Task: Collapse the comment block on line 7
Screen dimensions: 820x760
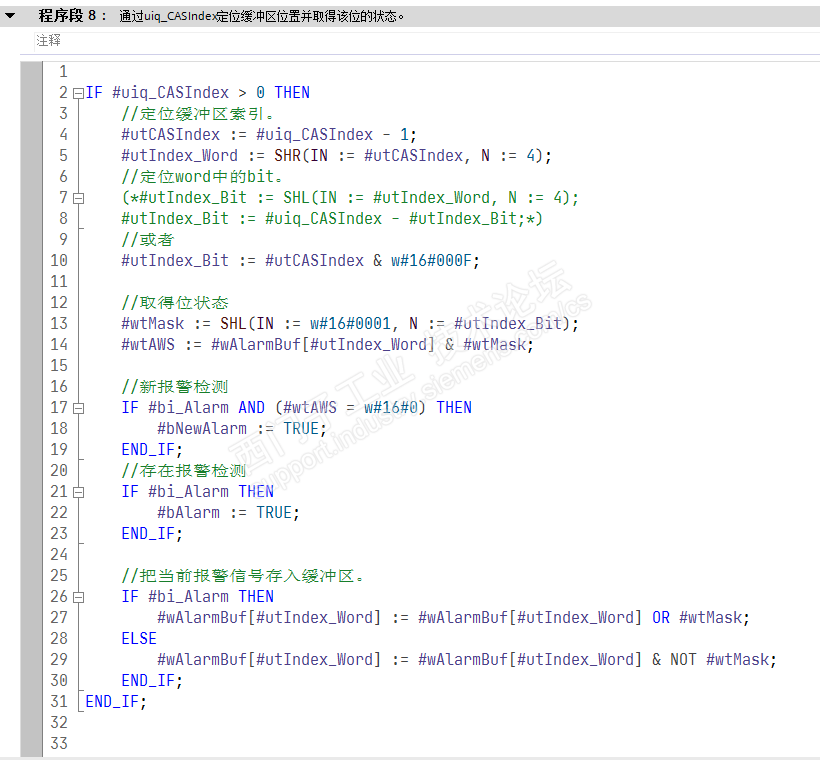Action: tap(78, 198)
